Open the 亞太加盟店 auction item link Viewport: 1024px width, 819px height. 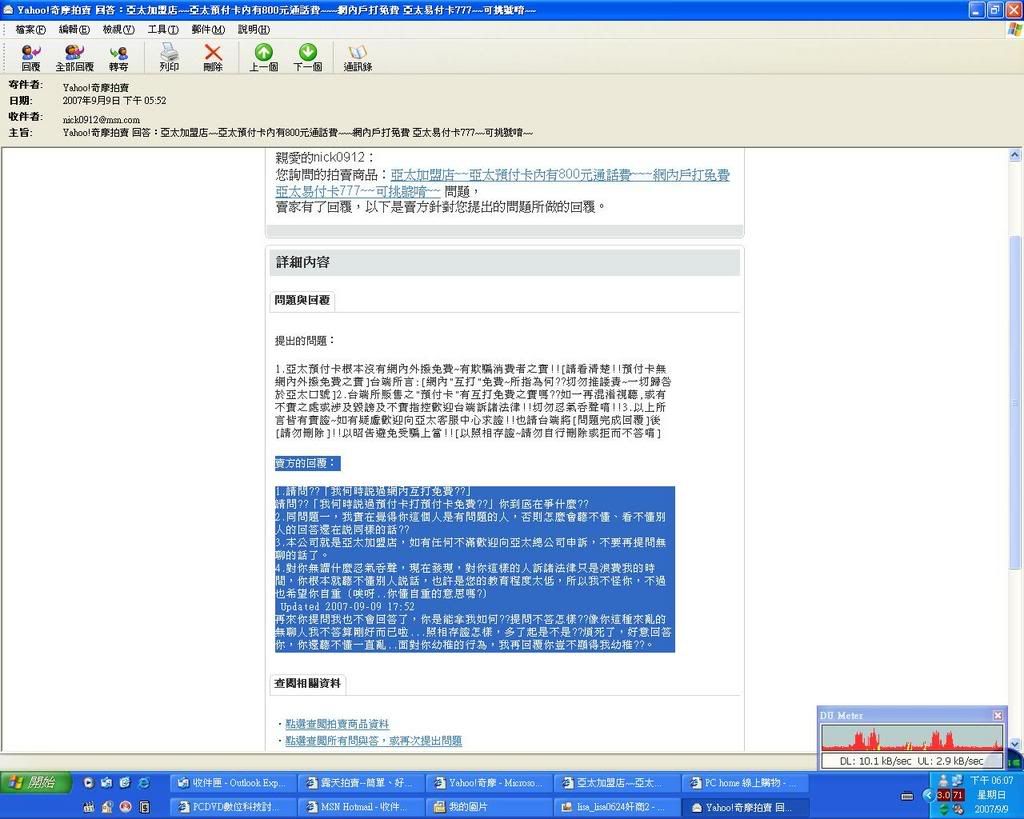click(502, 183)
